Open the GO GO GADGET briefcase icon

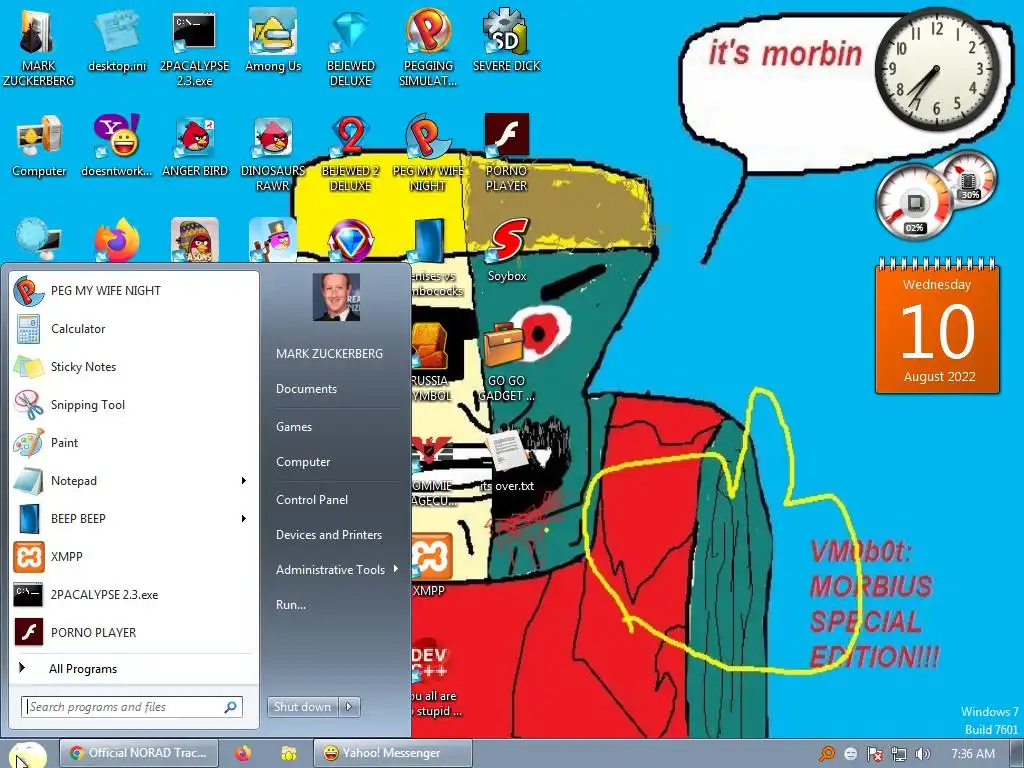(506, 362)
